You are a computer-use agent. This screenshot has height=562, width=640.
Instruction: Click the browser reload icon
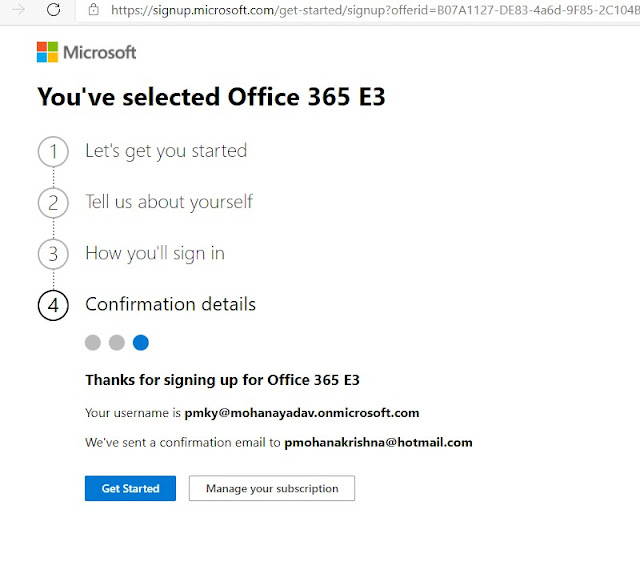(53, 9)
